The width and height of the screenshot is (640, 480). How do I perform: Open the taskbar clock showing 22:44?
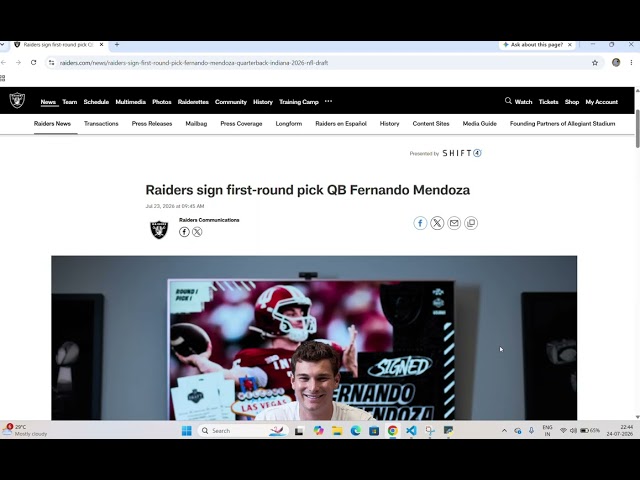click(x=620, y=430)
